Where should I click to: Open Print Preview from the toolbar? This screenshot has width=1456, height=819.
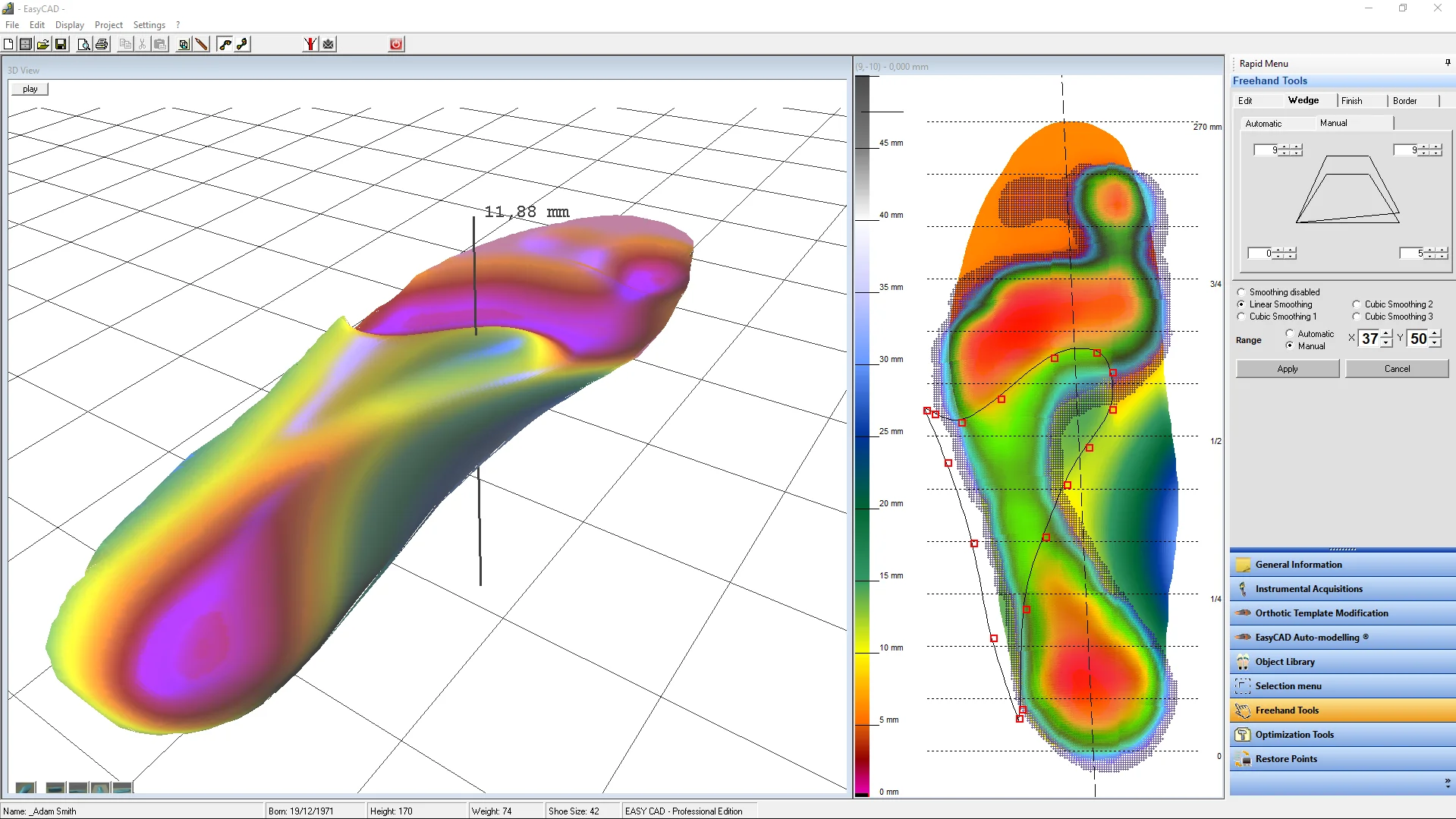click(x=83, y=44)
